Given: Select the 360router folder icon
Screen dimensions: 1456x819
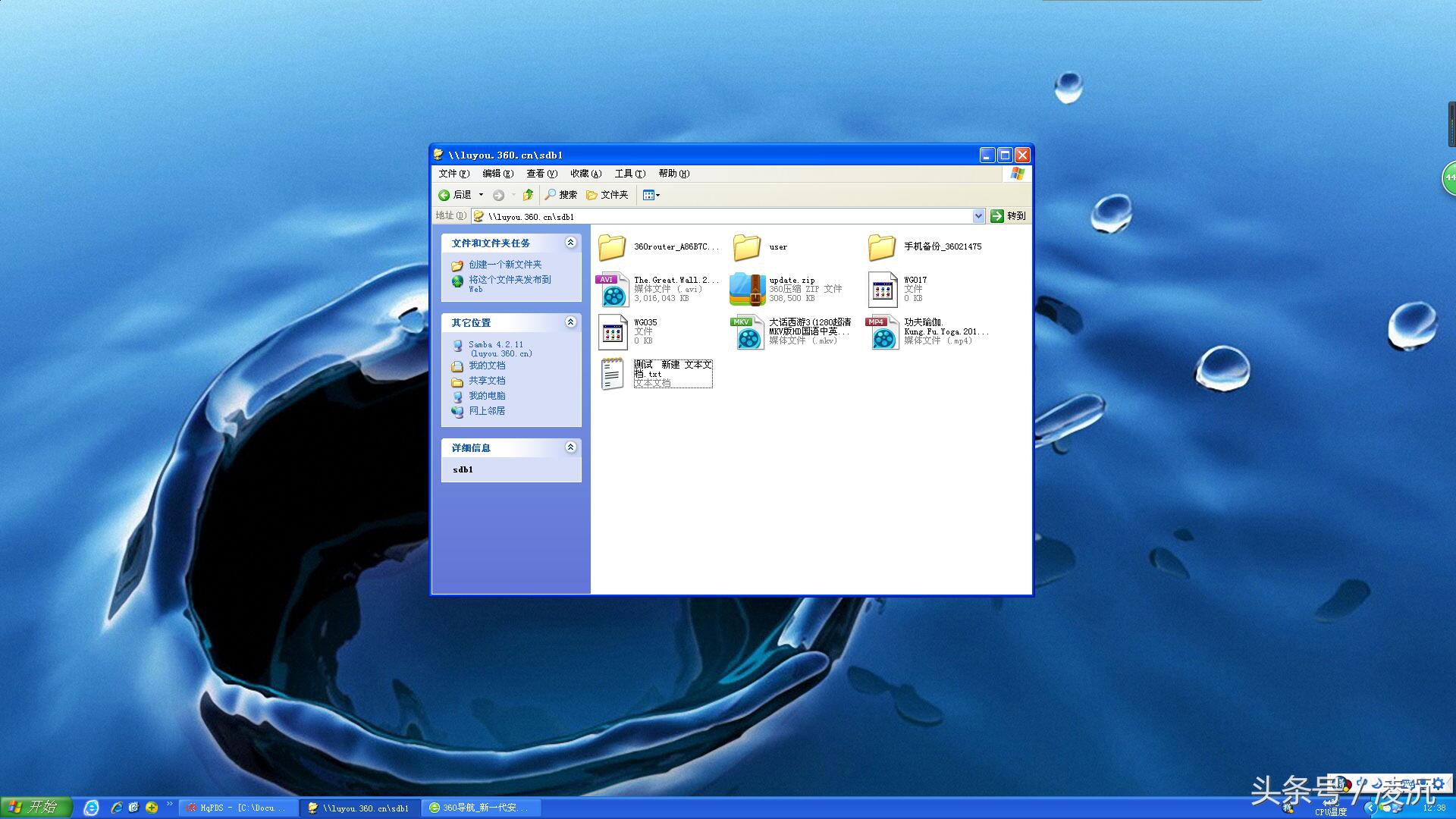Looking at the screenshot, I should point(612,246).
